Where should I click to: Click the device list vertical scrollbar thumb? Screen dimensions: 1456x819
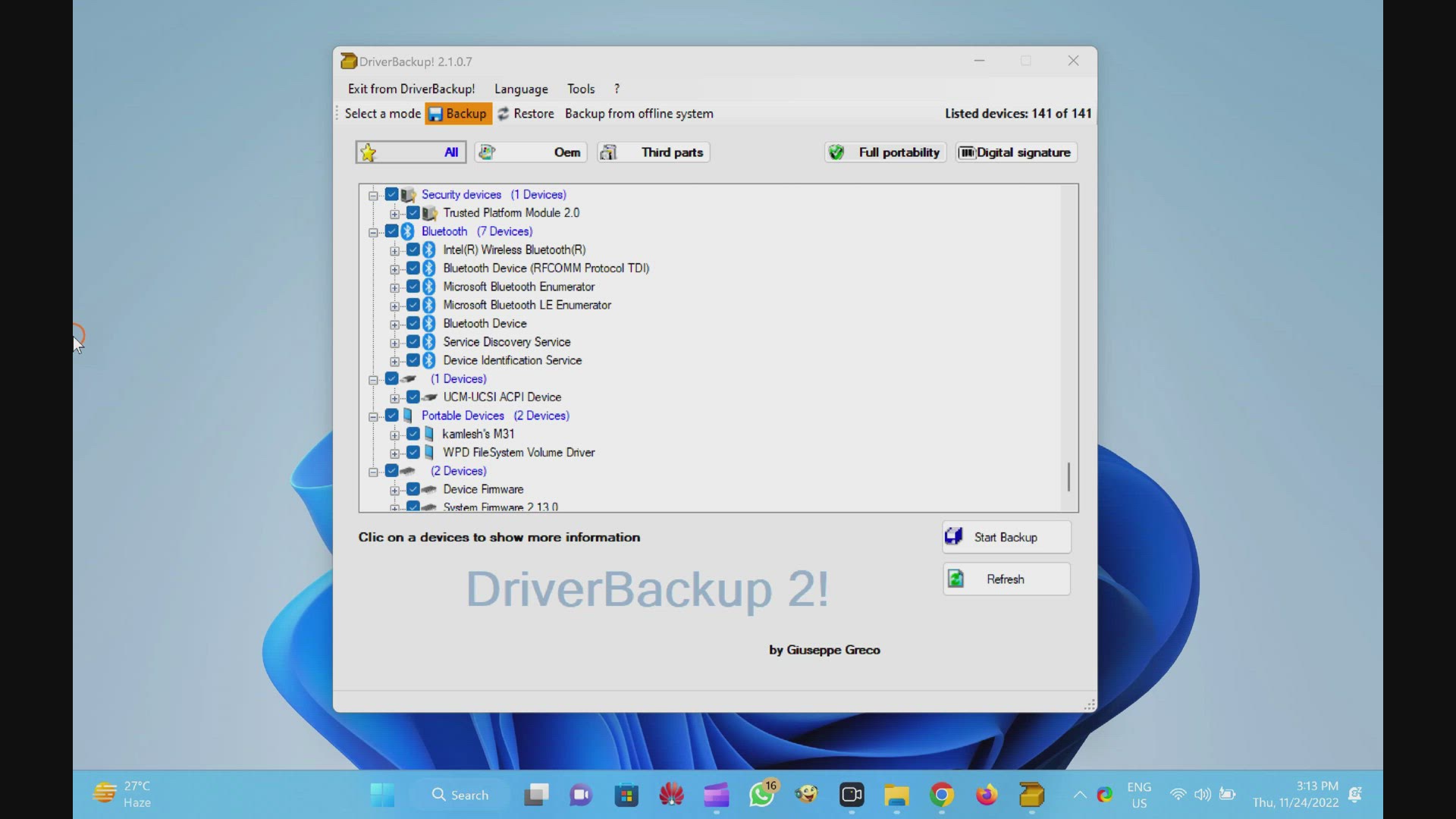coord(1068,477)
